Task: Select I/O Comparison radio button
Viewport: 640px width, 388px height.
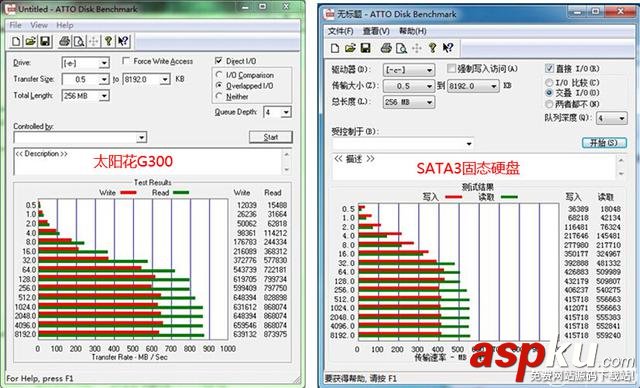Action: (x=219, y=75)
